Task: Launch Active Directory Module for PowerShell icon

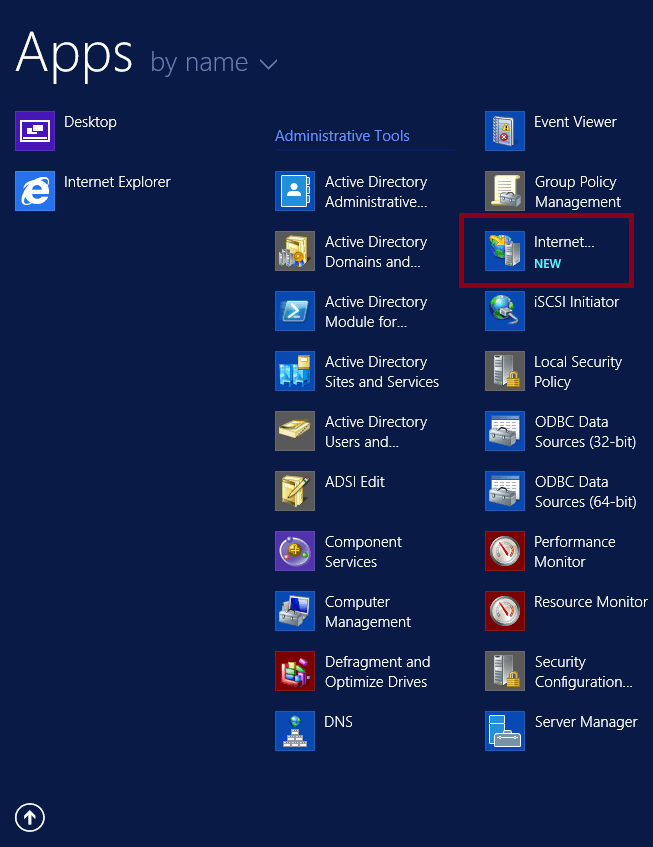Action: click(x=295, y=311)
